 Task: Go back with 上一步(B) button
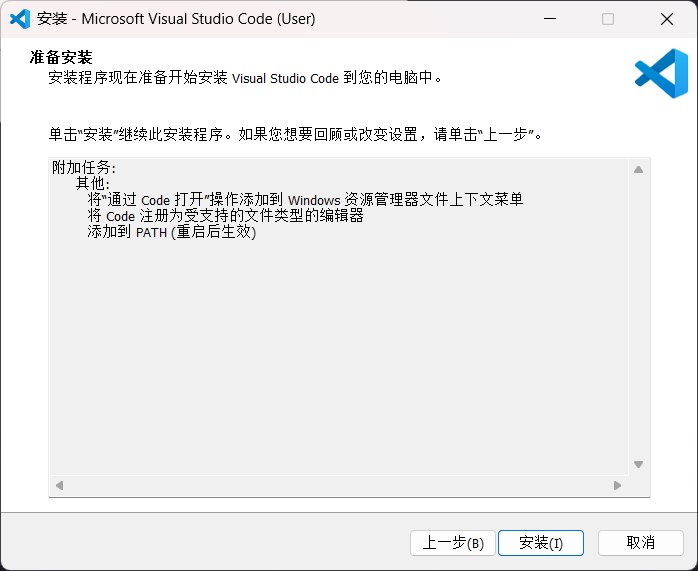tap(453, 543)
